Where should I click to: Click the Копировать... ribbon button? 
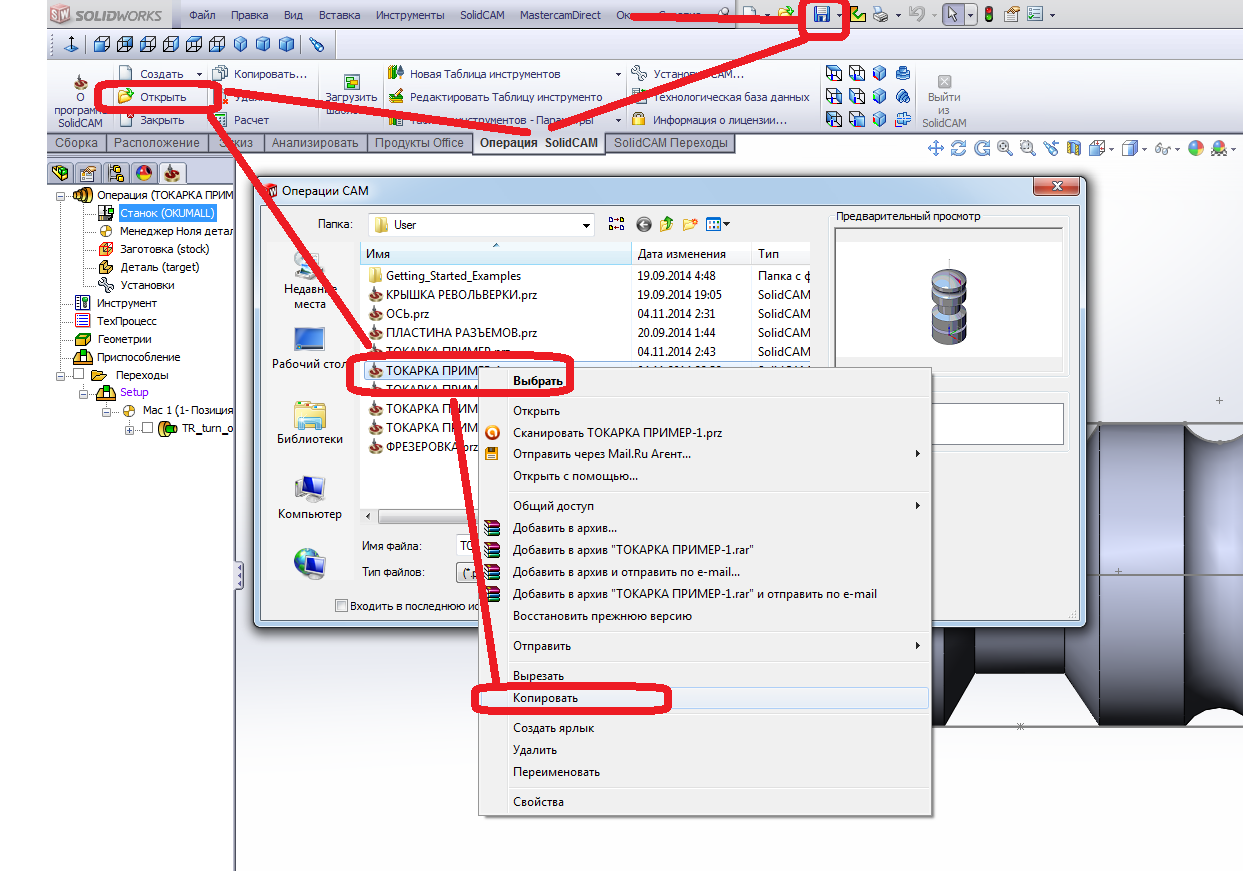(x=260, y=74)
